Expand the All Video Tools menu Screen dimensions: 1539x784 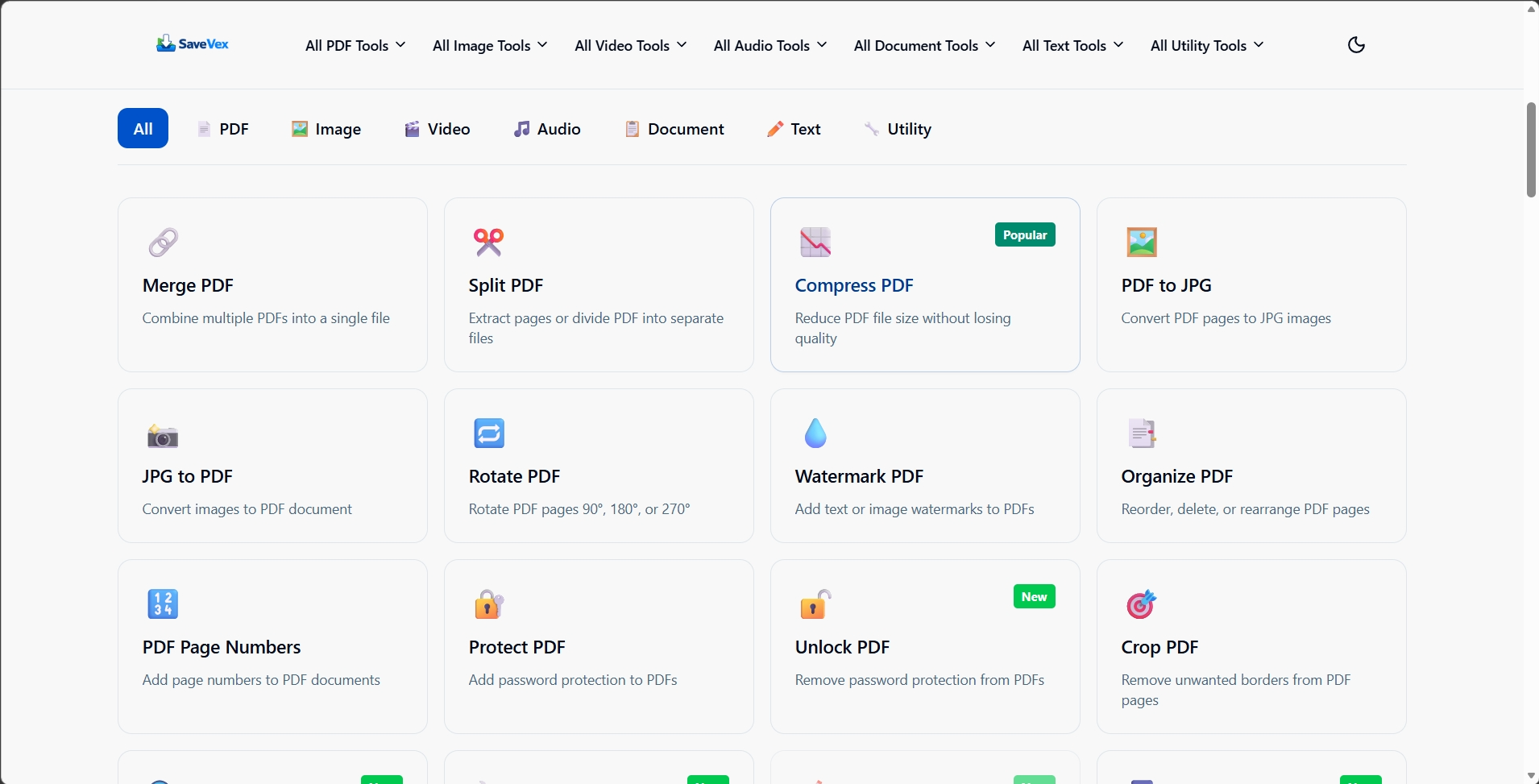point(631,46)
